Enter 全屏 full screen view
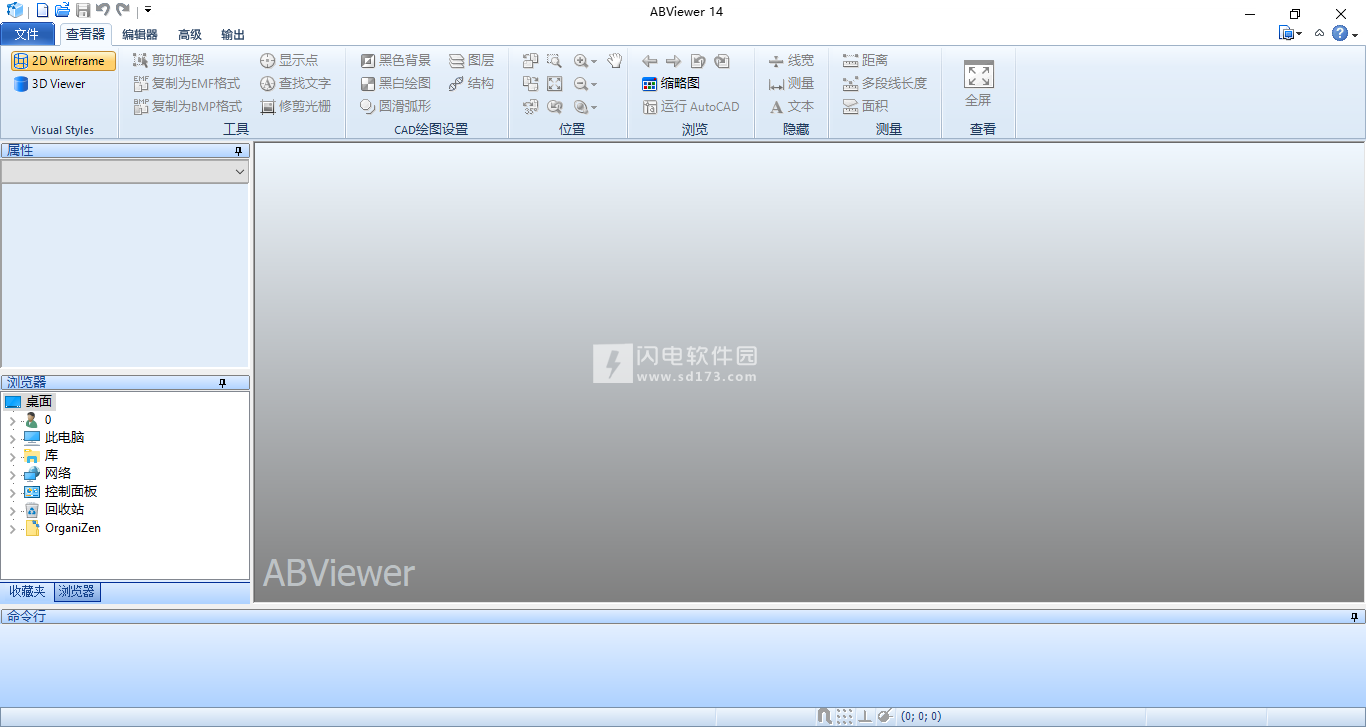The image size is (1366, 727). point(978,84)
